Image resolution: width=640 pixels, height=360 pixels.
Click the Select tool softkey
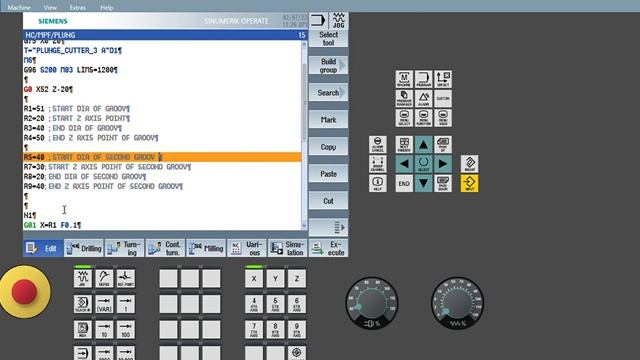click(328, 39)
